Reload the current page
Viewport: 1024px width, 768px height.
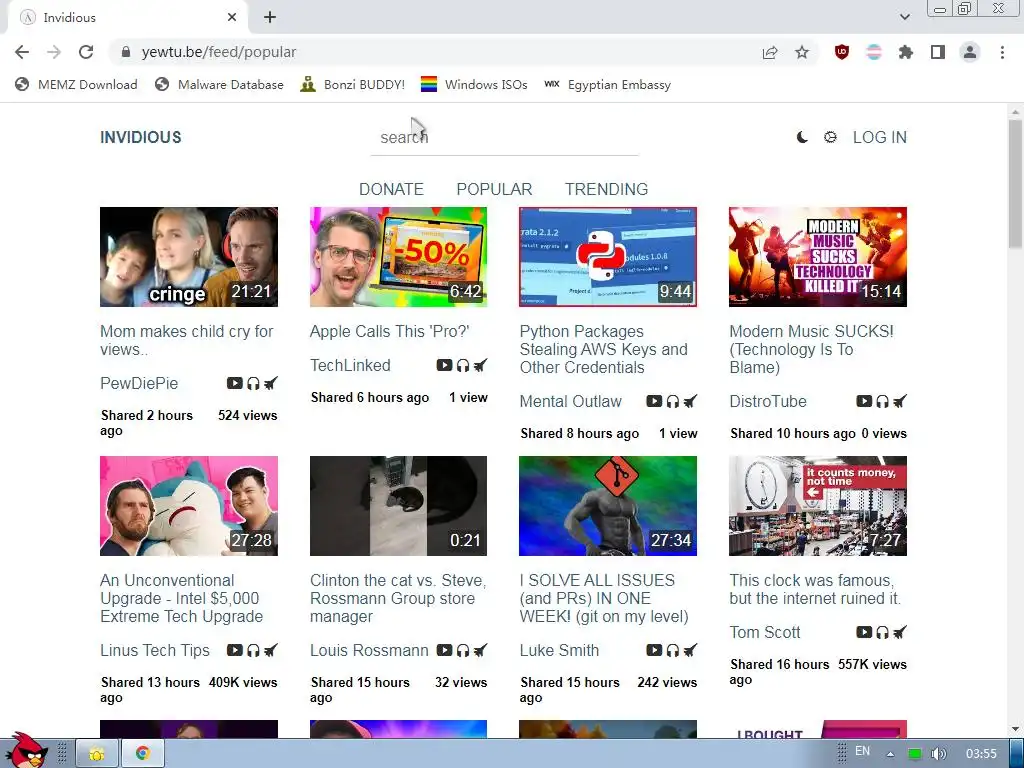(86, 52)
